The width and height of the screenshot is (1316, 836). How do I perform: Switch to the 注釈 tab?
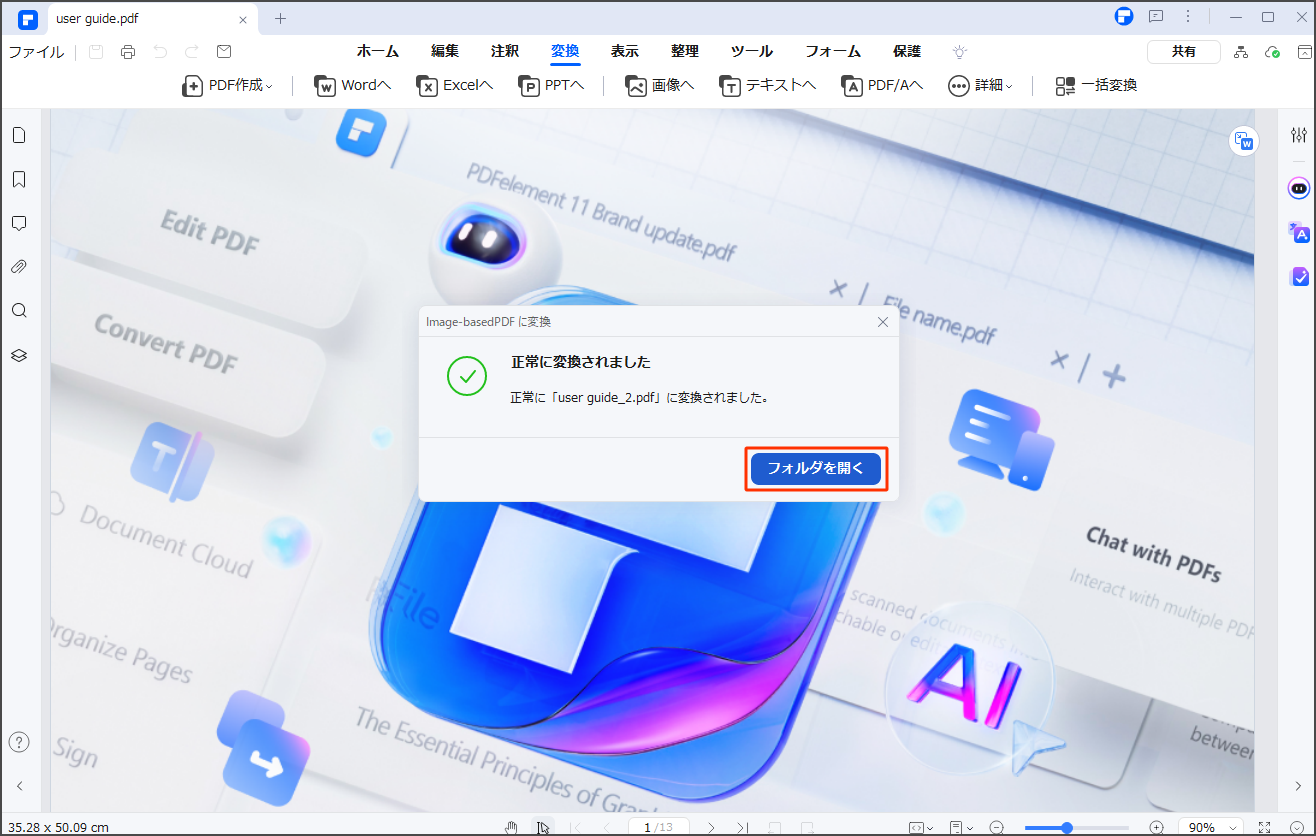(x=505, y=52)
